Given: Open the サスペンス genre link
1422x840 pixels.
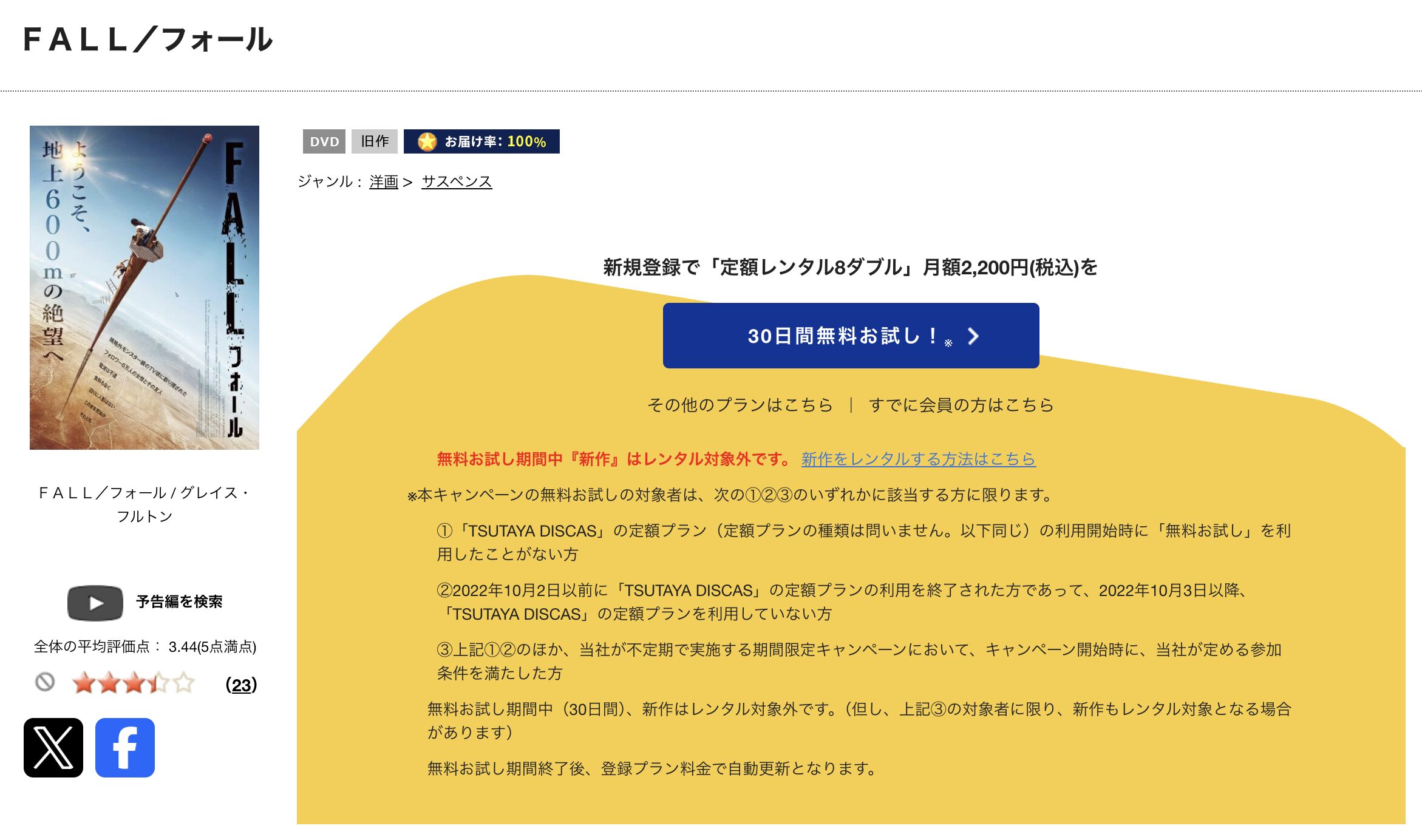Looking at the screenshot, I should pyautogui.click(x=457, y=181).
